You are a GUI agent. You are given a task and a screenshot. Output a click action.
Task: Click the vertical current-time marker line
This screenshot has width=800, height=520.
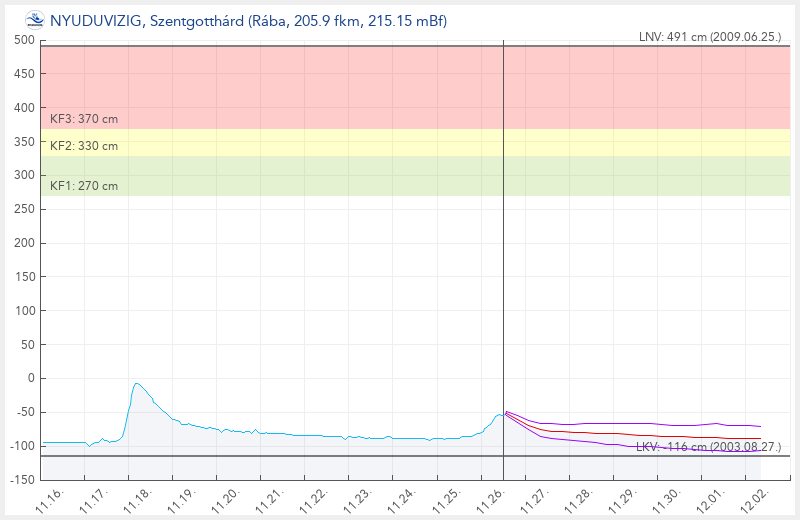pyautogui.click(x=503, y=250)
